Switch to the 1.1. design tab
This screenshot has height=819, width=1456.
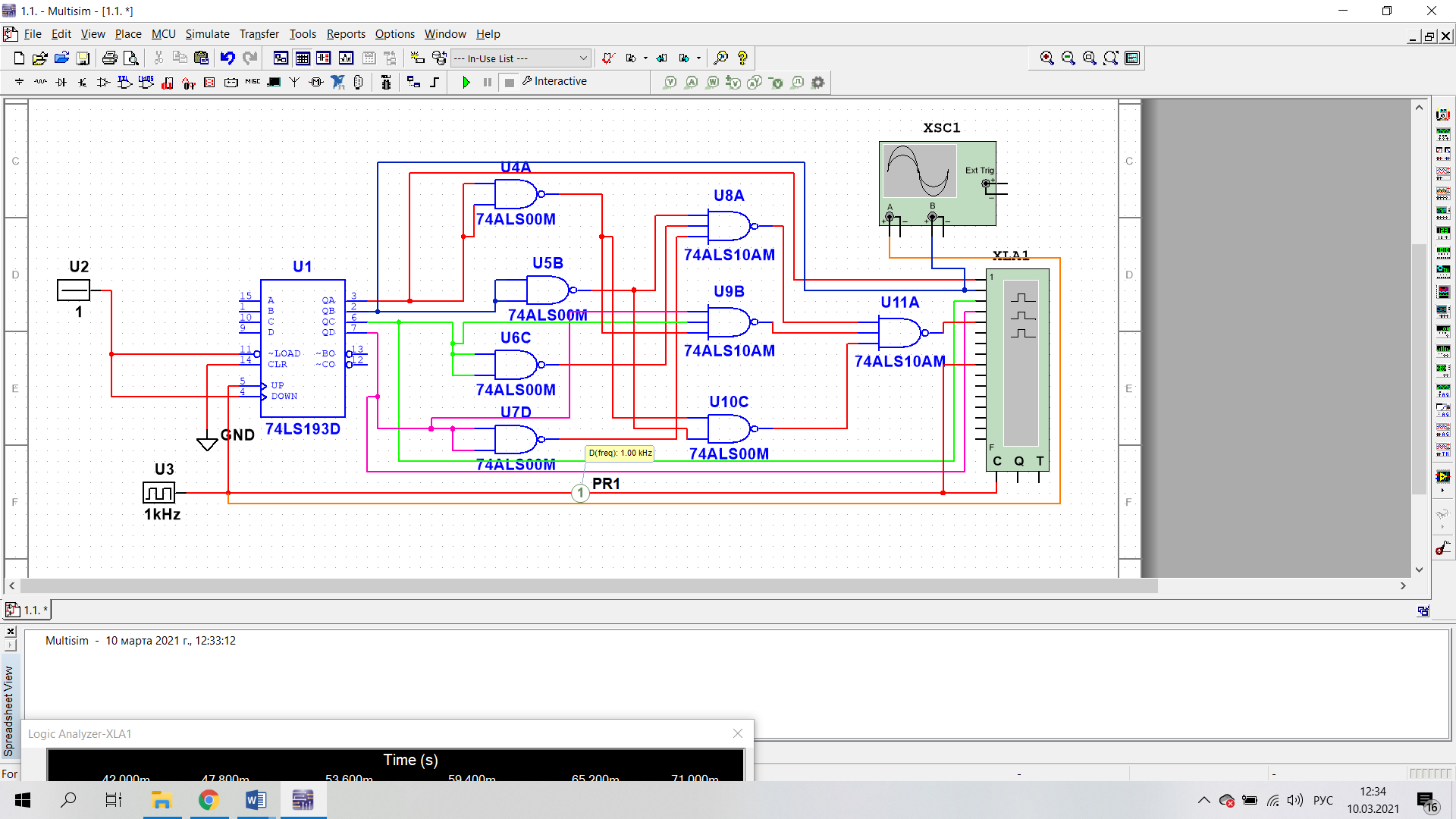pyautogui.click(x=27, y=610)
